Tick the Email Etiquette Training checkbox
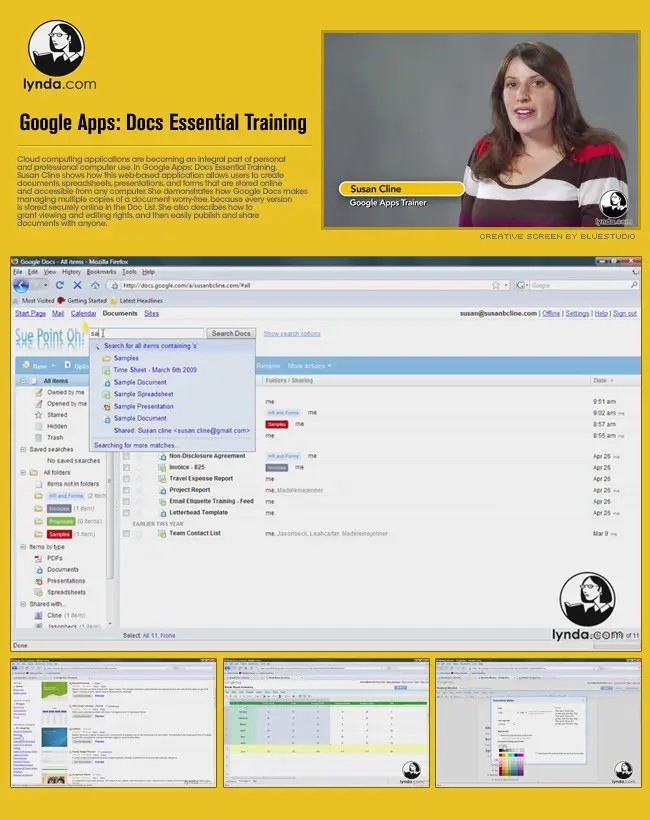This screenshot has width=650, height=820. tap(126, 502)
